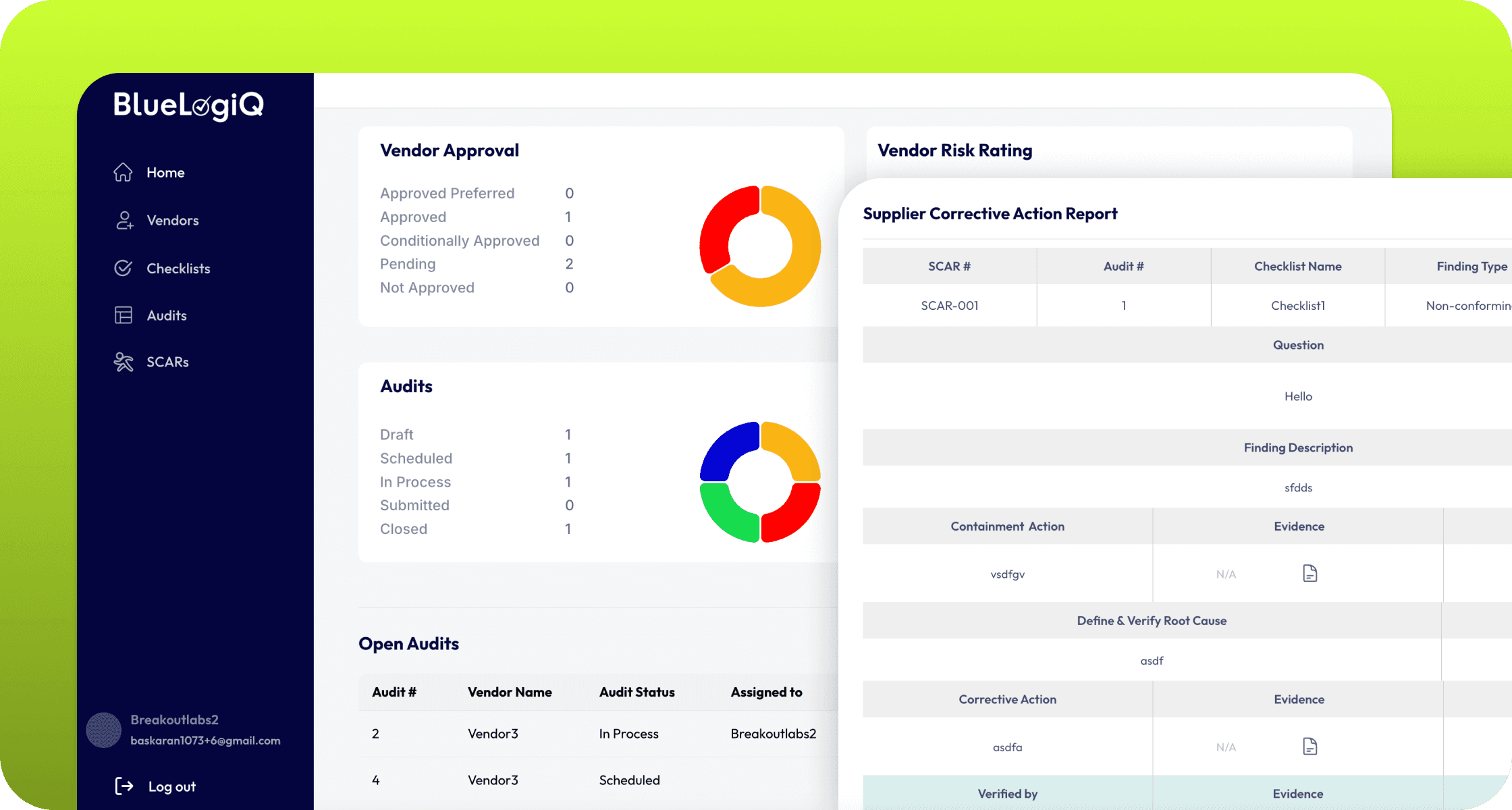Open the Checklists menu item

pyautogui.click(x=178, y=268)
